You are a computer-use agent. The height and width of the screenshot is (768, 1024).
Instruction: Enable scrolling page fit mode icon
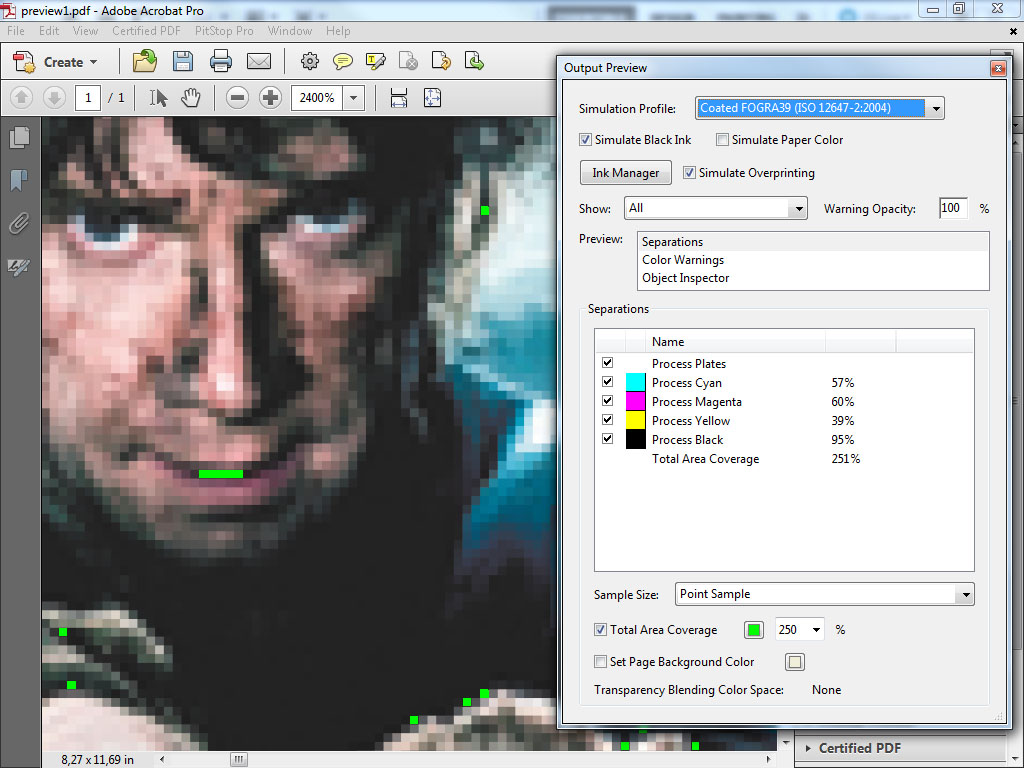(398, 98)
